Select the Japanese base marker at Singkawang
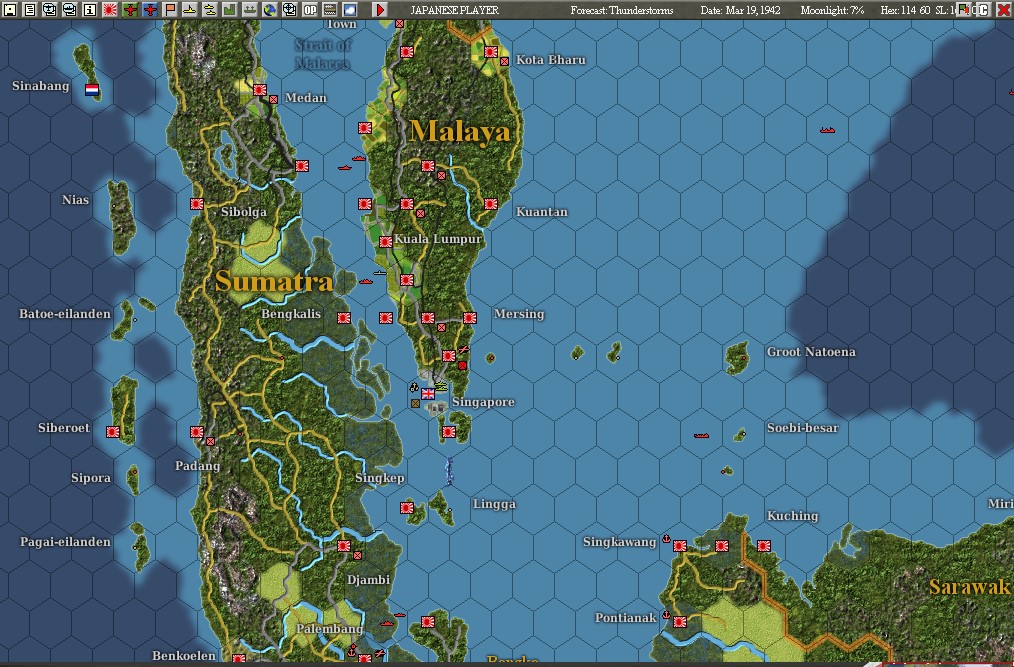Viewport: 1014px width, 667px height. (680, 546)
